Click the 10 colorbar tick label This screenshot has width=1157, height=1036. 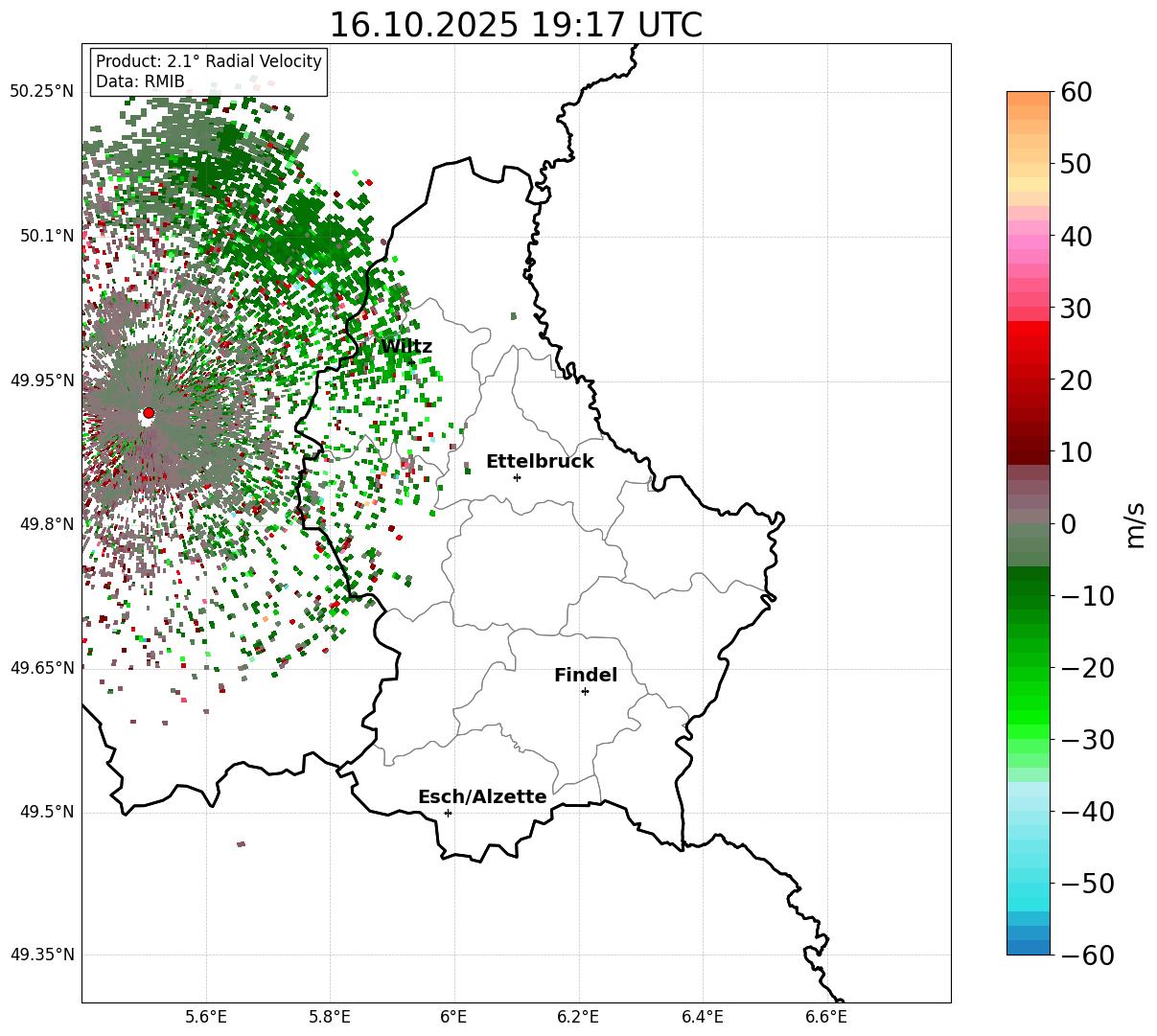point(1077,451)
